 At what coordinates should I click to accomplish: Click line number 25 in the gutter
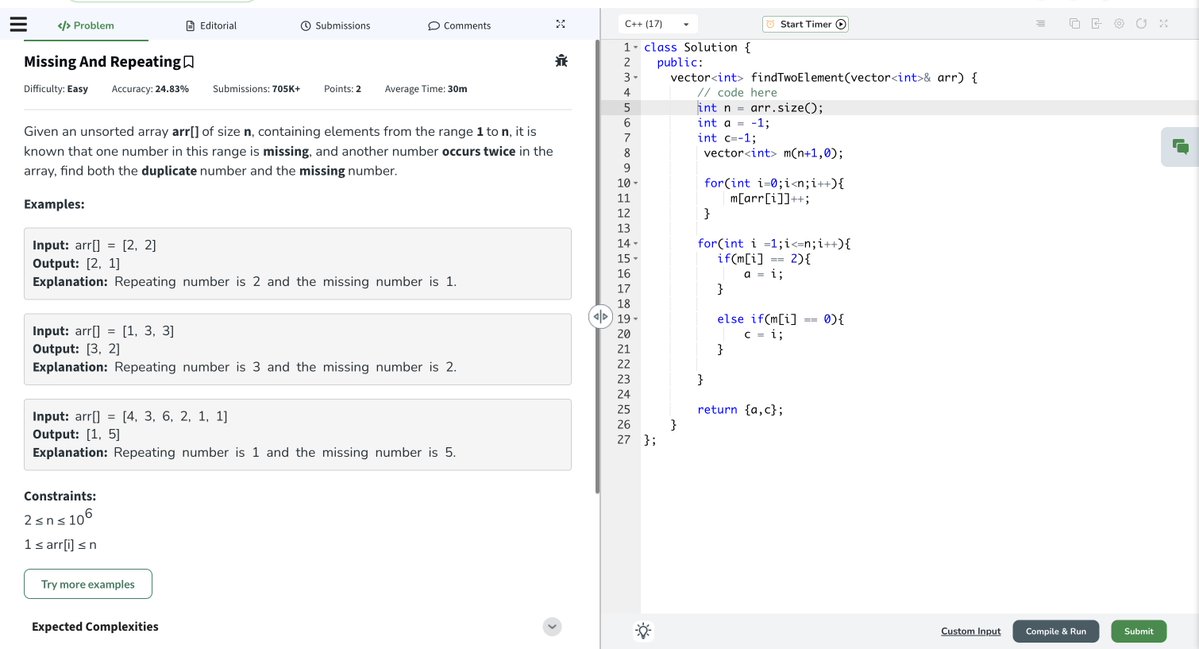(624, 410)
